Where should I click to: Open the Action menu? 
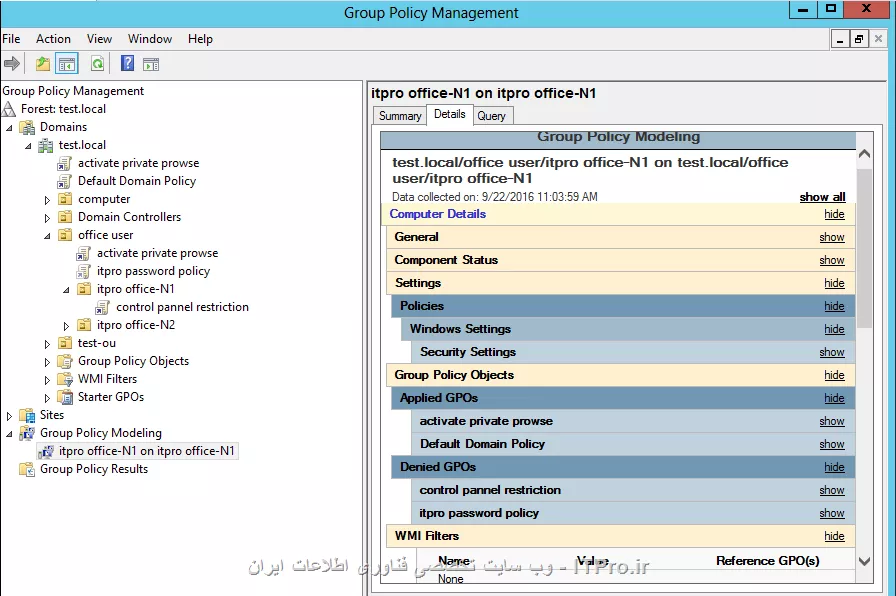pos(53,39)
